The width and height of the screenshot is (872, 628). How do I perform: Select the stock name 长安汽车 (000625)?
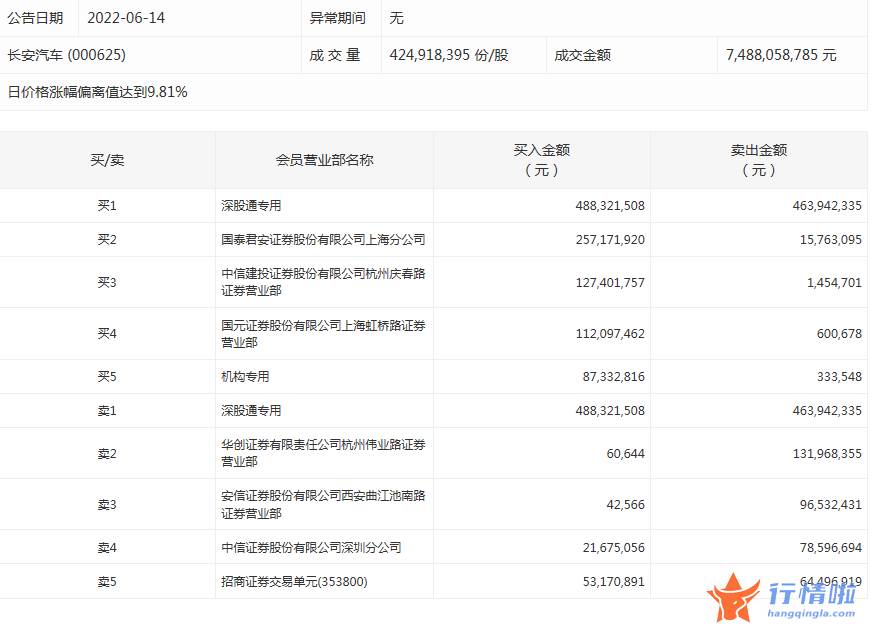pyautogui.click(x=67, y=55)
